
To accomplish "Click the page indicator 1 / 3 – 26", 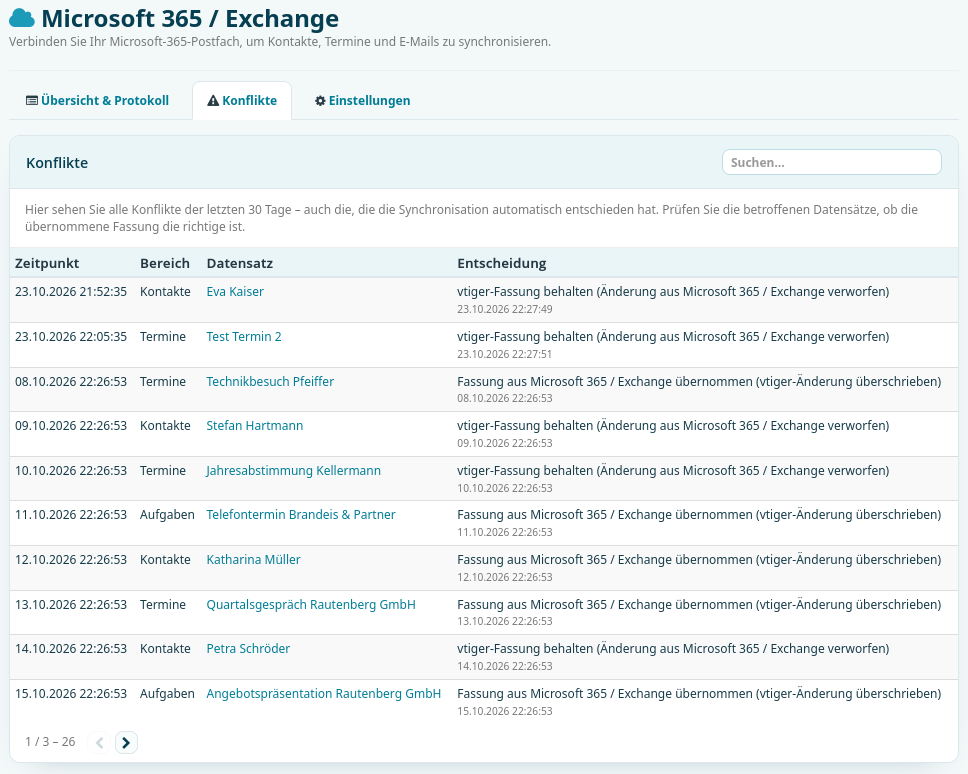I will pos(50,741).
